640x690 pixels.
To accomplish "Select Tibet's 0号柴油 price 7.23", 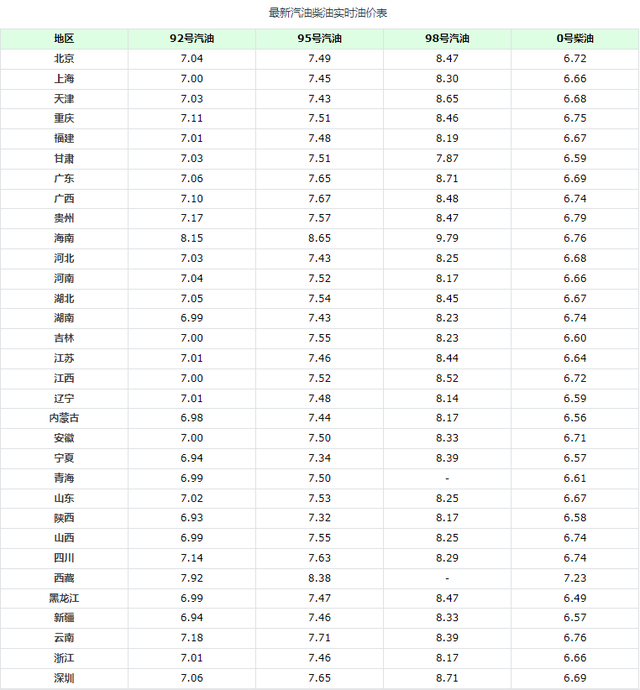I will pos(575,578).
